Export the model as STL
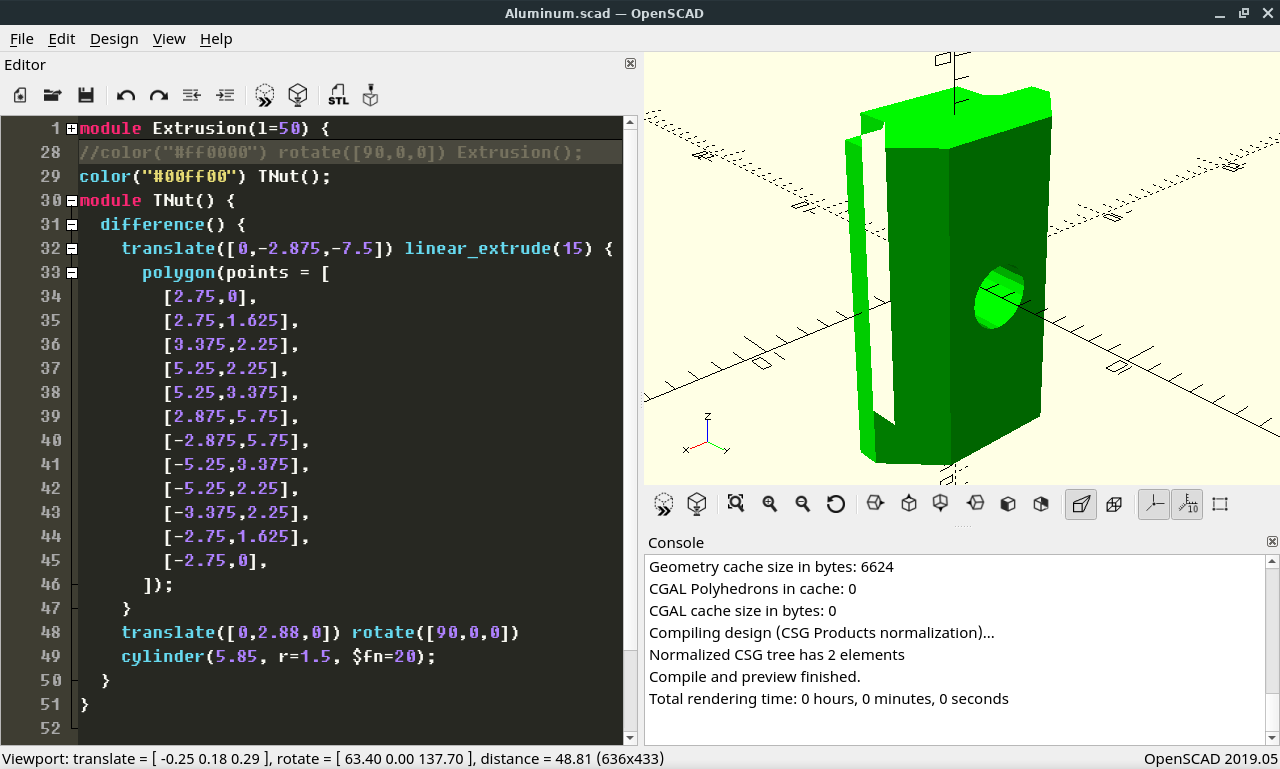This screenshot has height=769, width=1280. click(x=338, y=95)
